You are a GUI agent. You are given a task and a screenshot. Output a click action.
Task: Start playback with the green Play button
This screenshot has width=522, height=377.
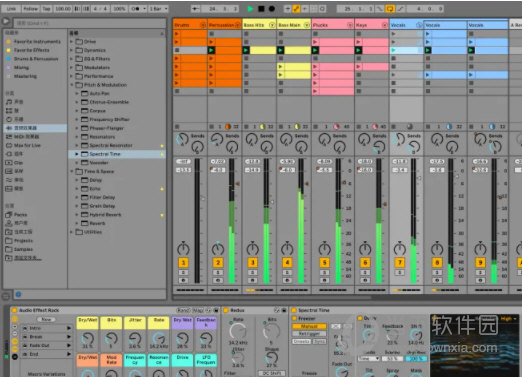[250, 9]
